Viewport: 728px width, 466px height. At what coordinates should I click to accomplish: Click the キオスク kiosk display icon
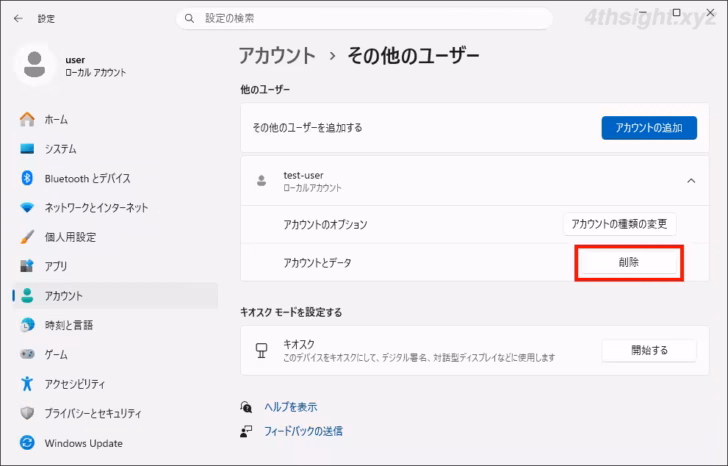(261, 350)
